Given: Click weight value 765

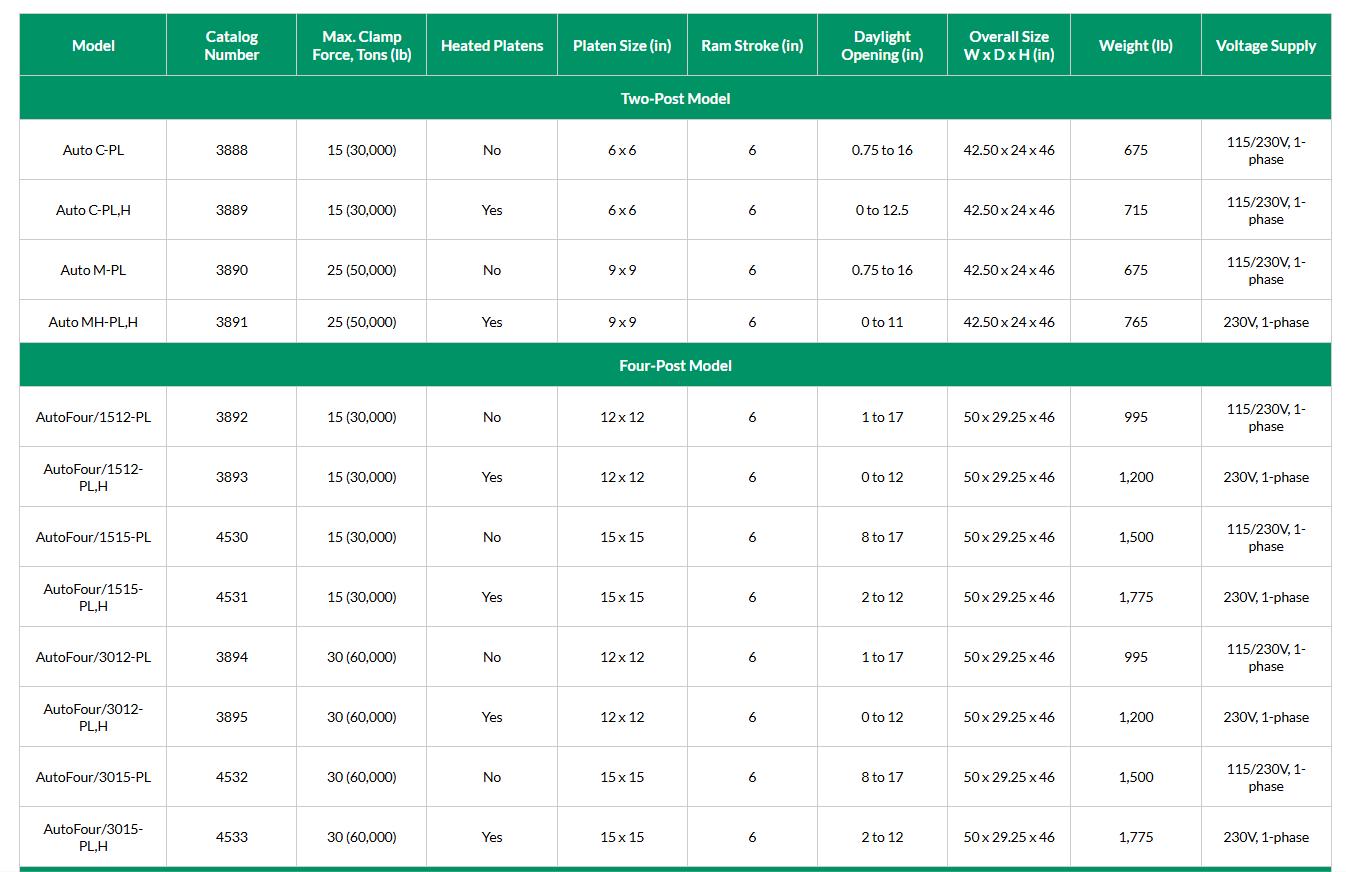Looking at the screenshot, I should point(1136,322).
